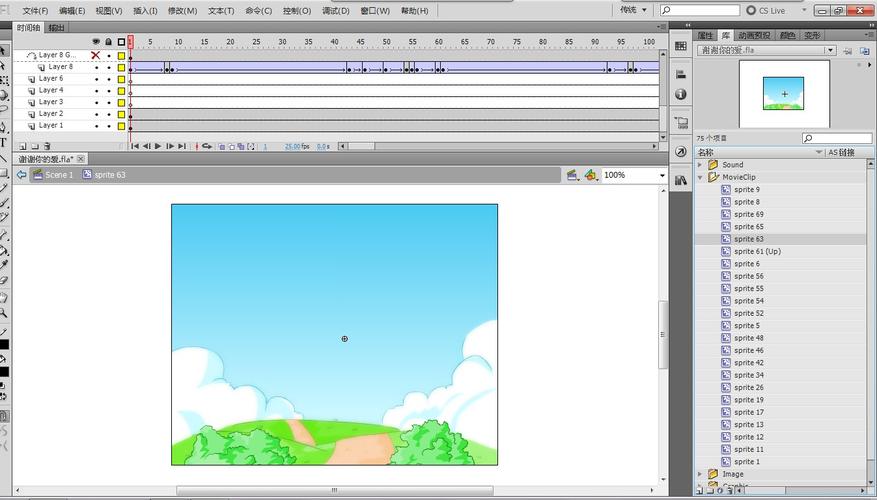Open the Swatches grid panel icon
Image resolution: width=877 pixels, height=500 pixels.
pos(681,46)
